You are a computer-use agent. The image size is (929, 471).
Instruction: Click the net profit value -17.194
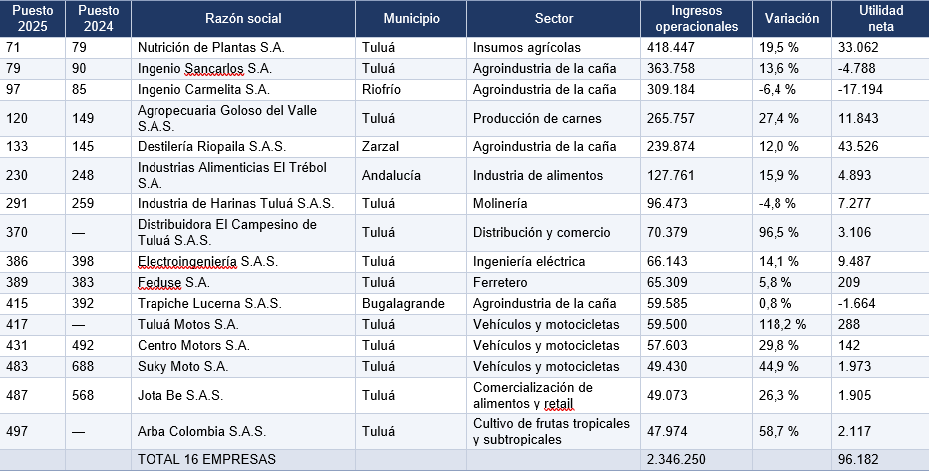pyautogui.click(x=860, y=89)
